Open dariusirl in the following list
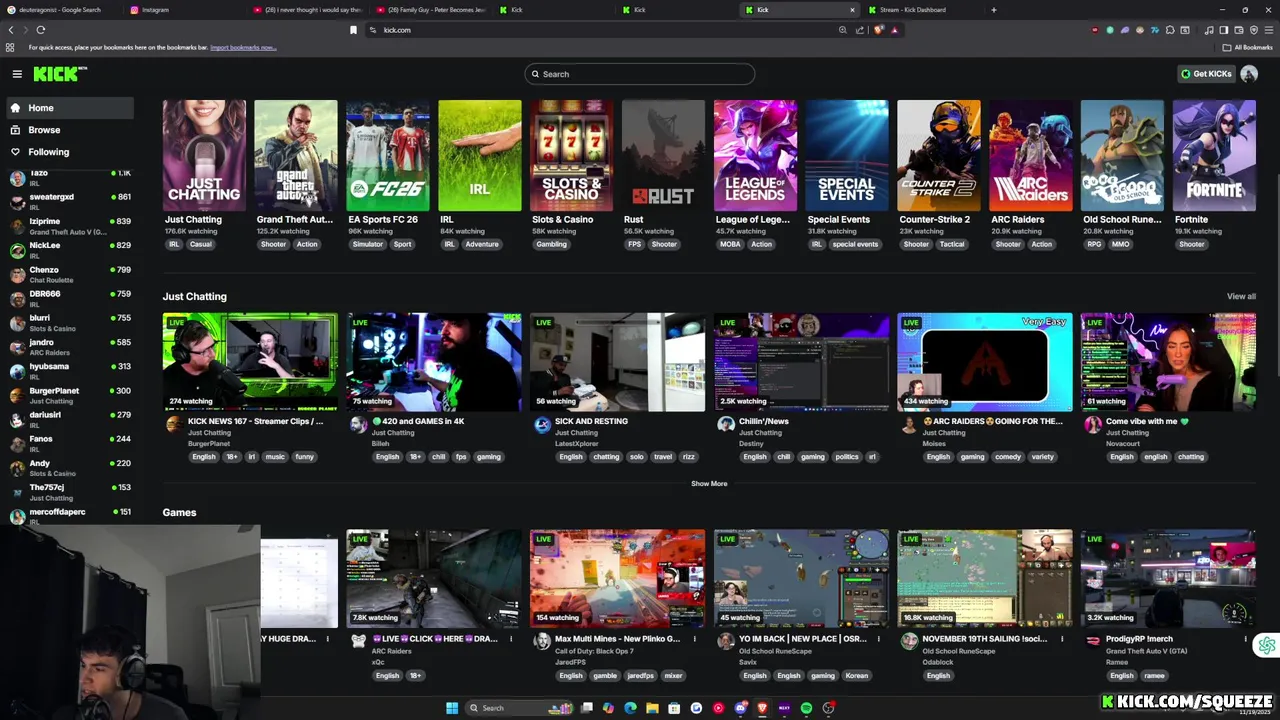 tap(68, 419)
